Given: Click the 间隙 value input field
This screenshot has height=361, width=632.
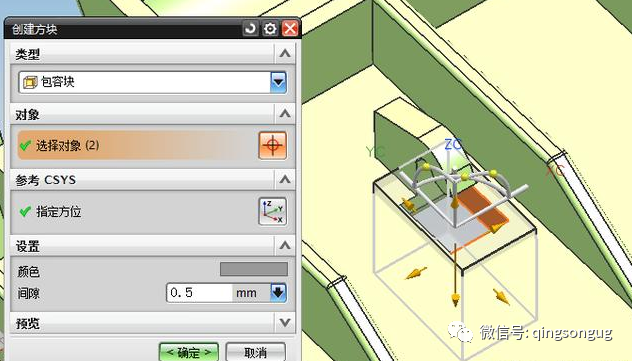Looking at the screenshot, I should (x=200, y=293).
